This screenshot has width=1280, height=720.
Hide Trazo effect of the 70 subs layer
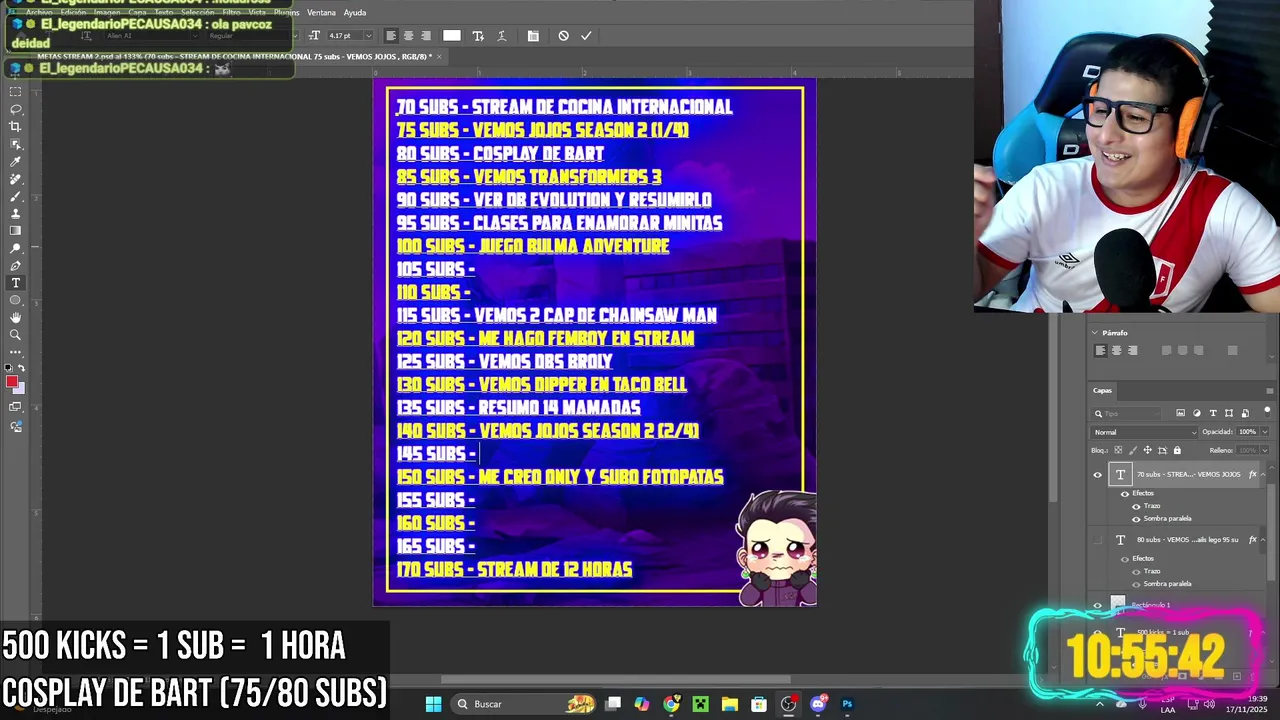[1136, 506]
